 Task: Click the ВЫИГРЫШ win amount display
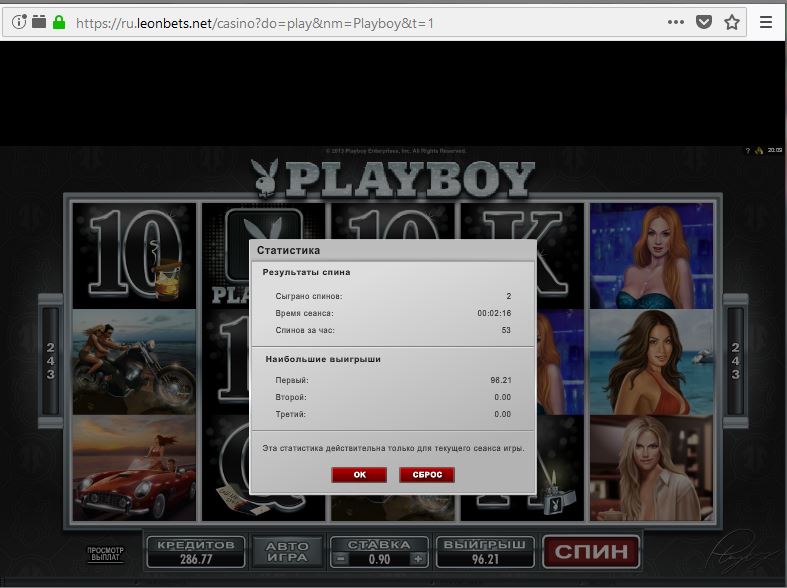click(x=485, y=552)
